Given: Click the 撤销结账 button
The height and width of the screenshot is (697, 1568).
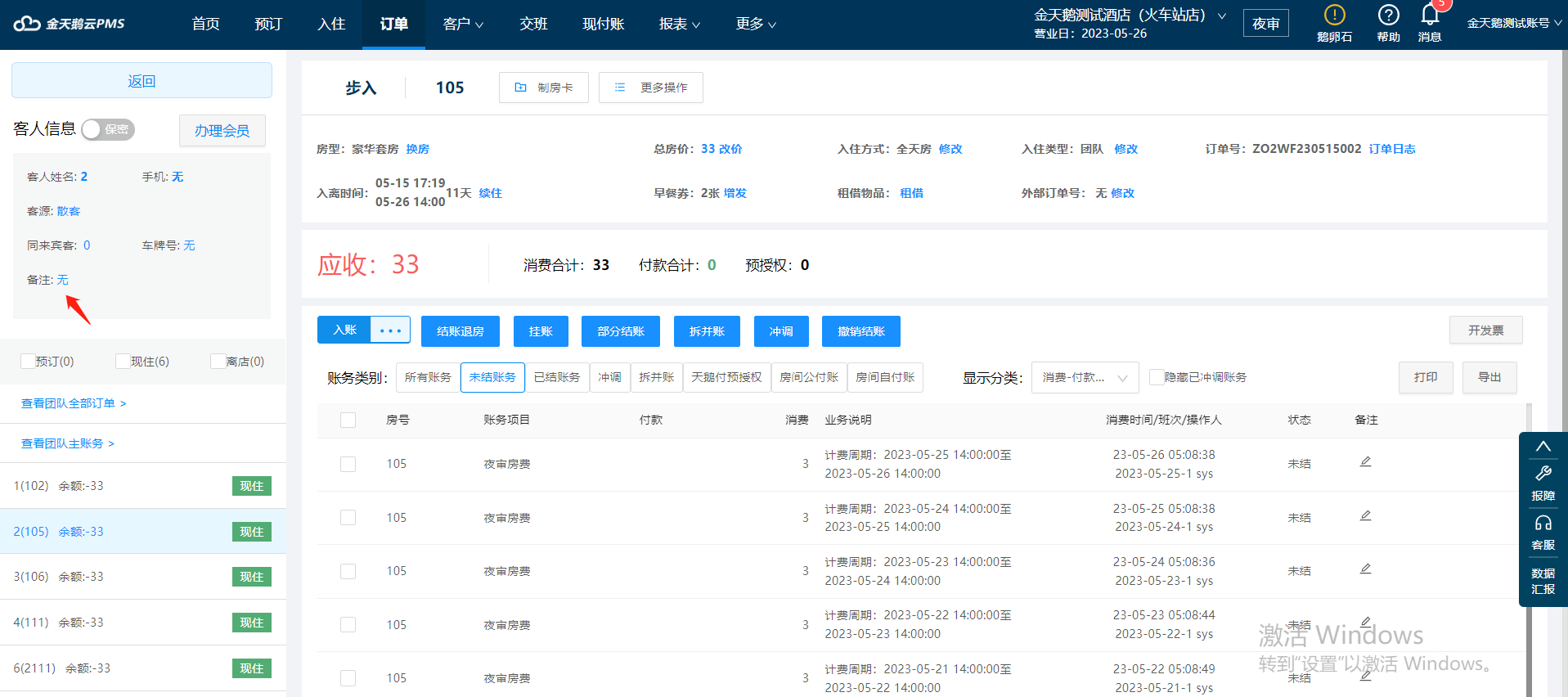Looking at the screenshot, I should pyautogui.click(x=861, y=331).
